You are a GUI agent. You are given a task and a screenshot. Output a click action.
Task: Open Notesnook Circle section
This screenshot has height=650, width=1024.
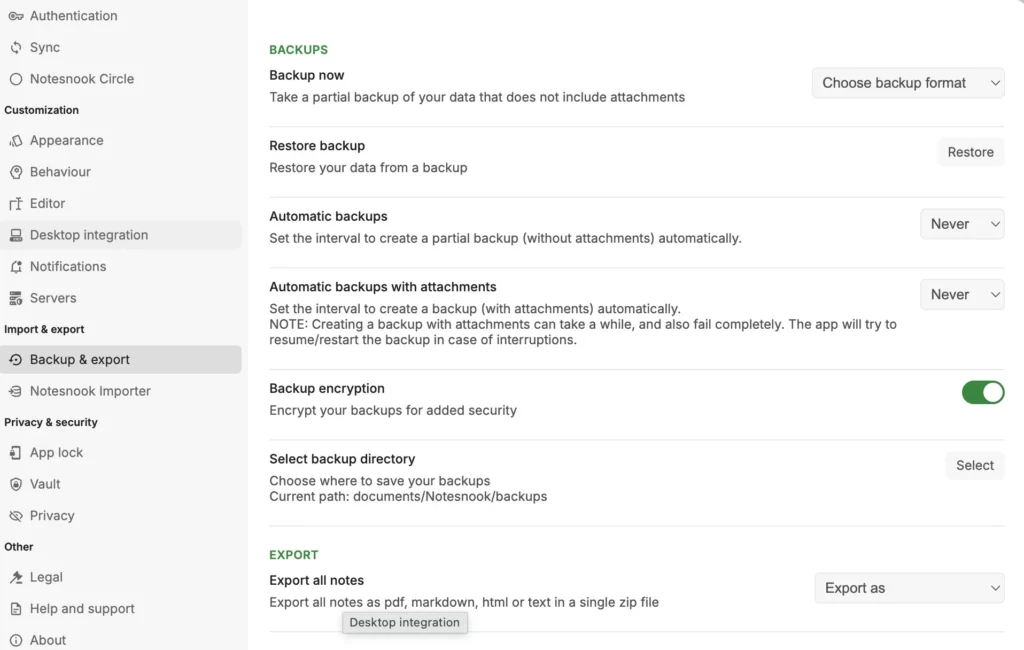click(121, 79)
